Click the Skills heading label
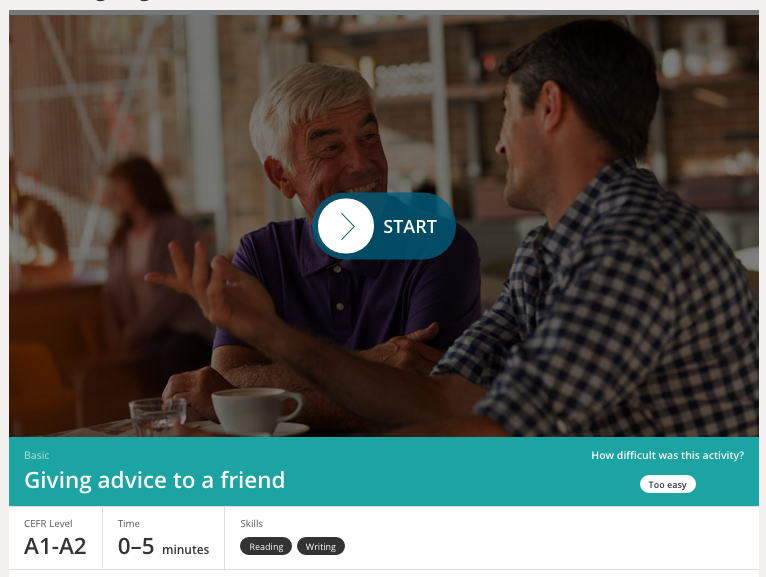This screenshot has width=766, height=577. [251, 523]
